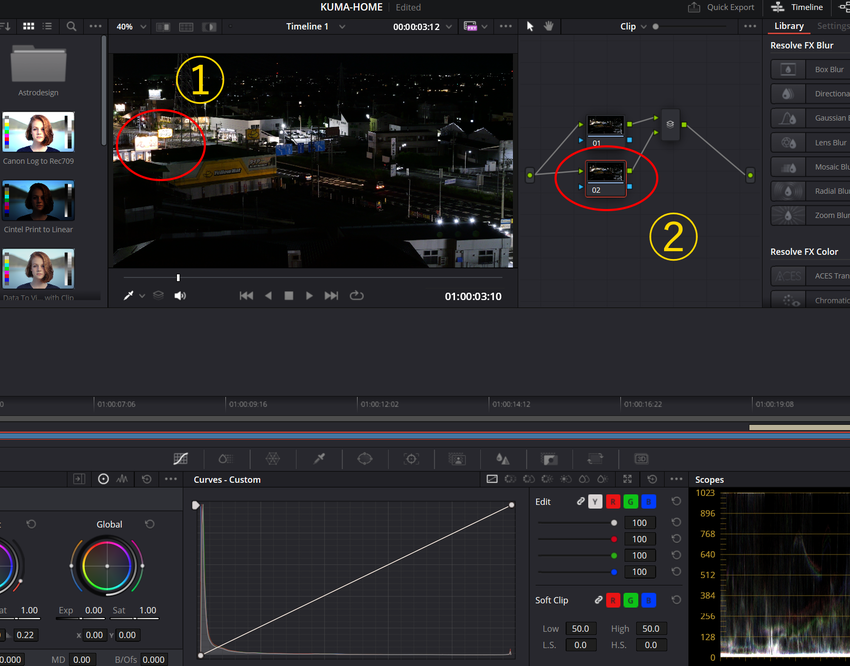
Task: Open the Sizing palette
Action: (595, 459)
